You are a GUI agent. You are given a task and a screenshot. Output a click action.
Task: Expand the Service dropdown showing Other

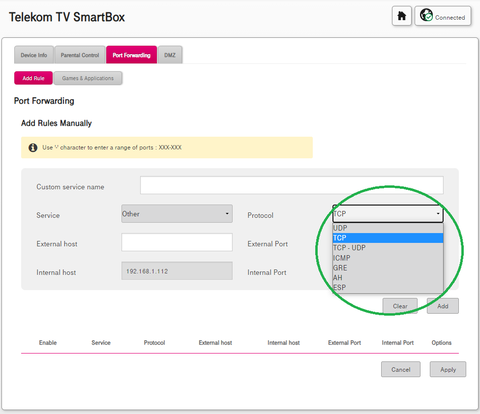pyautogui.click(x=177, y=214)
